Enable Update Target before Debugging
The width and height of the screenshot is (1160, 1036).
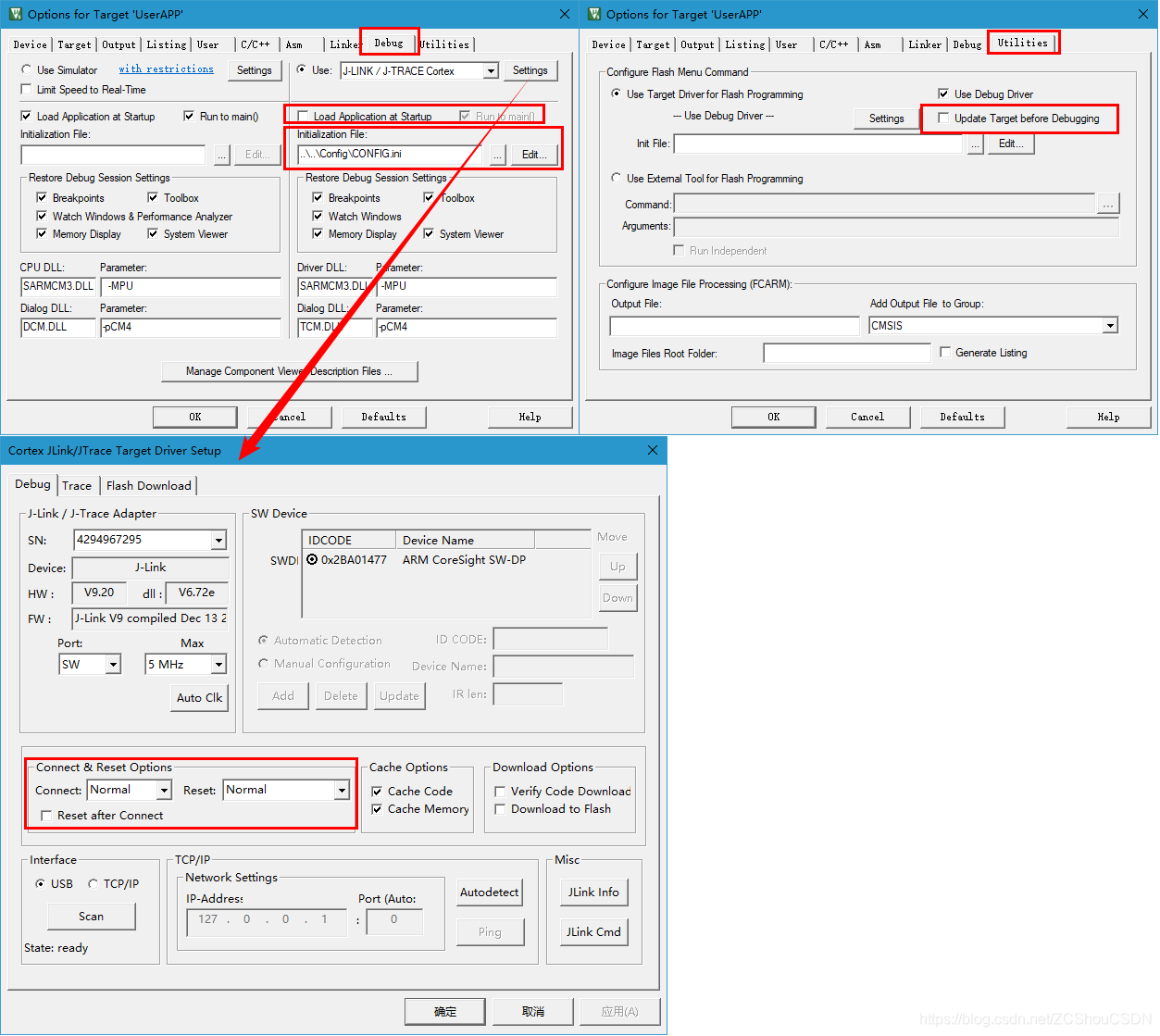coord(943,118)
